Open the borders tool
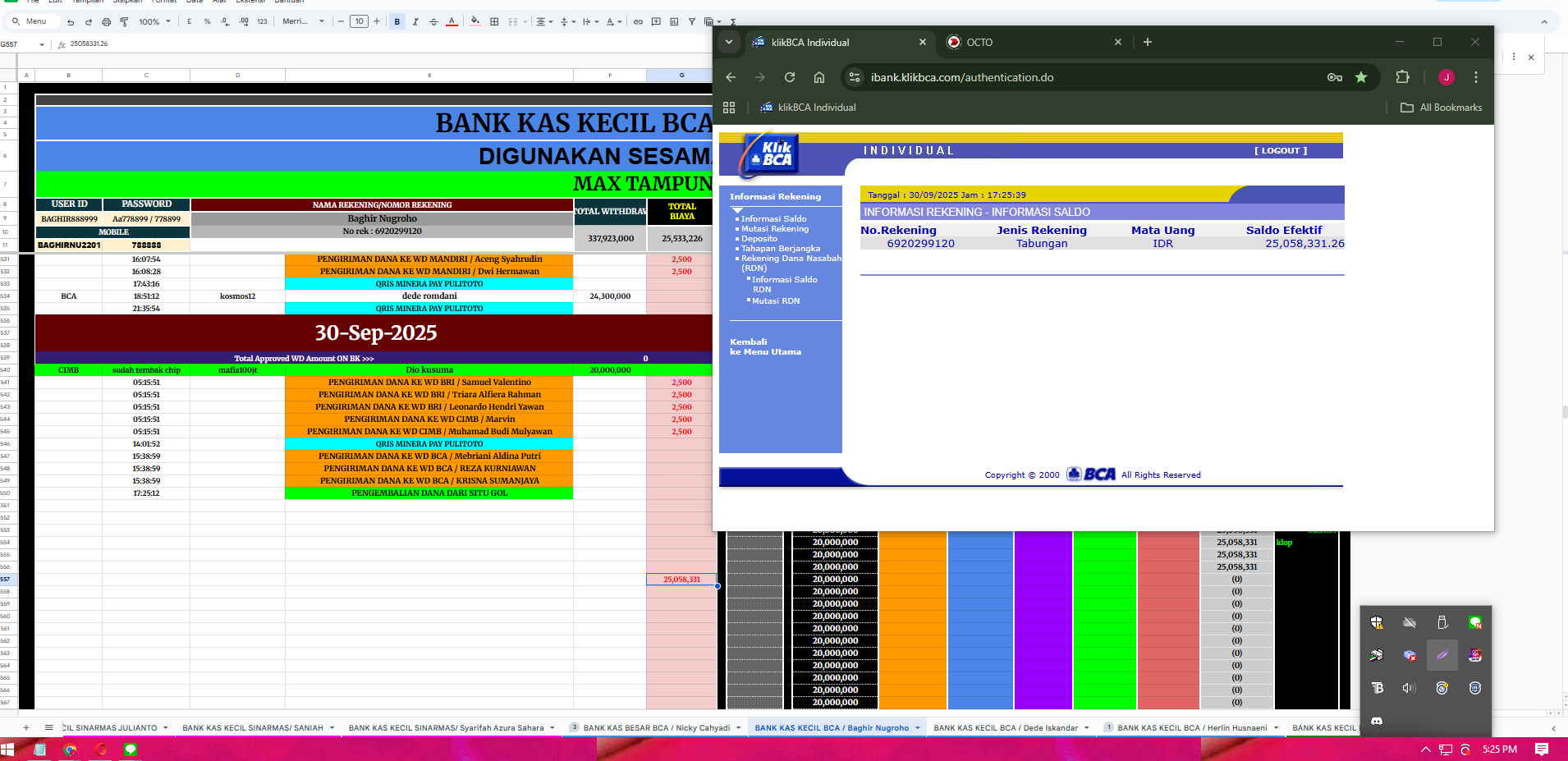 pyautogui.click(x=494, y=22)
